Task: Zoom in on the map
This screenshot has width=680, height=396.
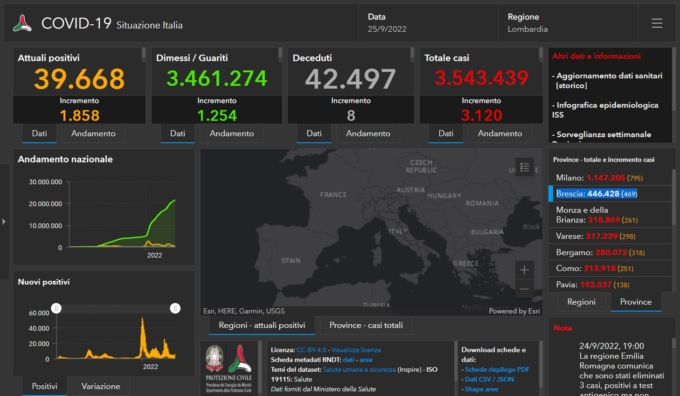Action: point(524,270)
